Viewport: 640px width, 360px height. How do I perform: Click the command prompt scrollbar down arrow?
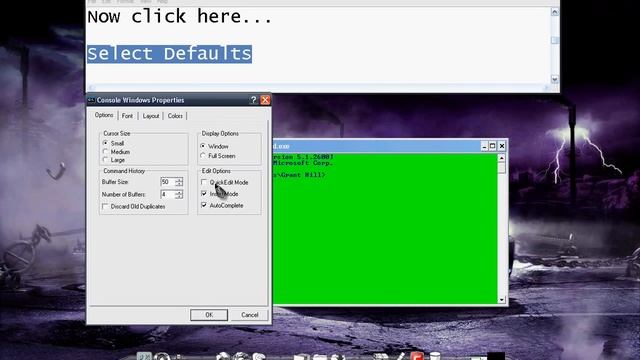[502, 300]
